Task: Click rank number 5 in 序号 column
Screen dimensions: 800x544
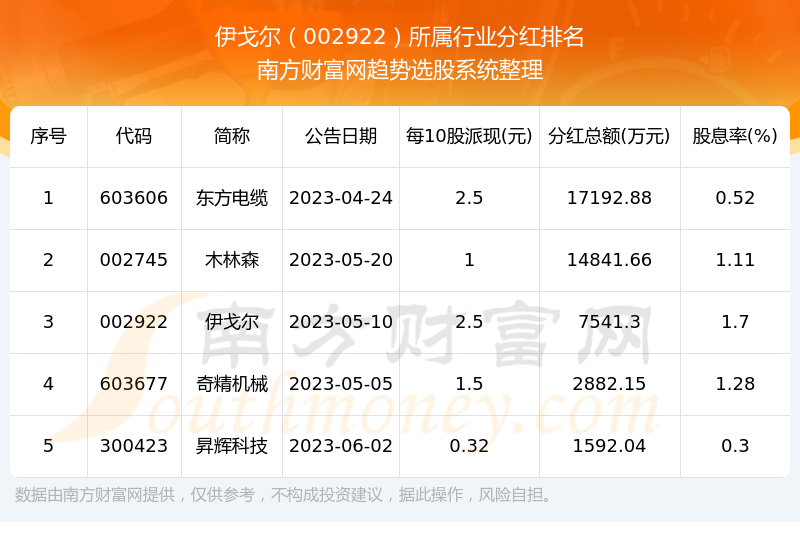Action: pos(48,446)
